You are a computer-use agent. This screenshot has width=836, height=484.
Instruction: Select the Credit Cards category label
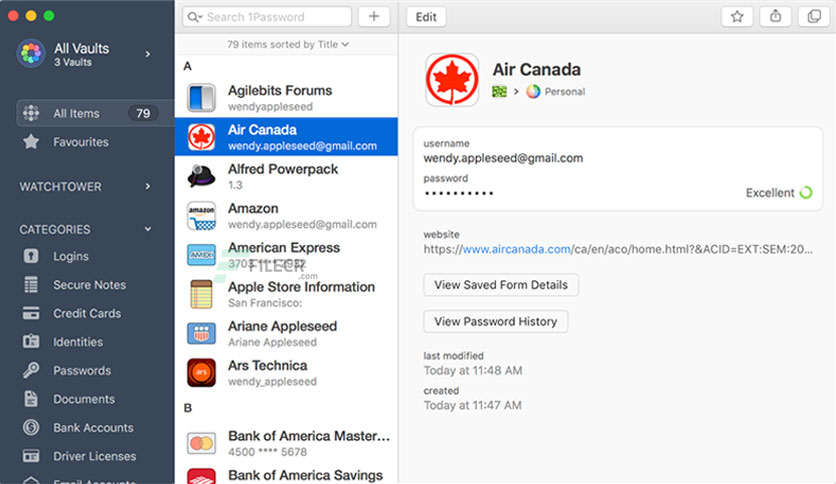coord(87,313)
